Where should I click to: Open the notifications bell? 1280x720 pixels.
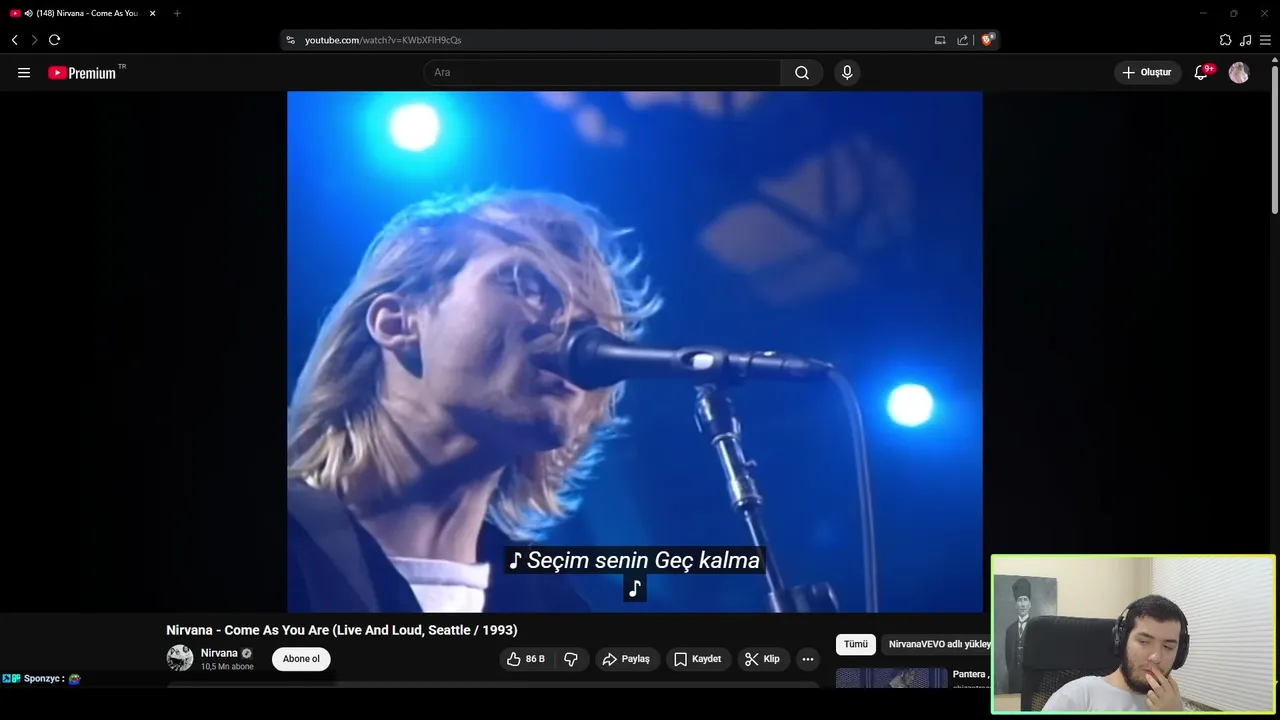coord(1202,73)
